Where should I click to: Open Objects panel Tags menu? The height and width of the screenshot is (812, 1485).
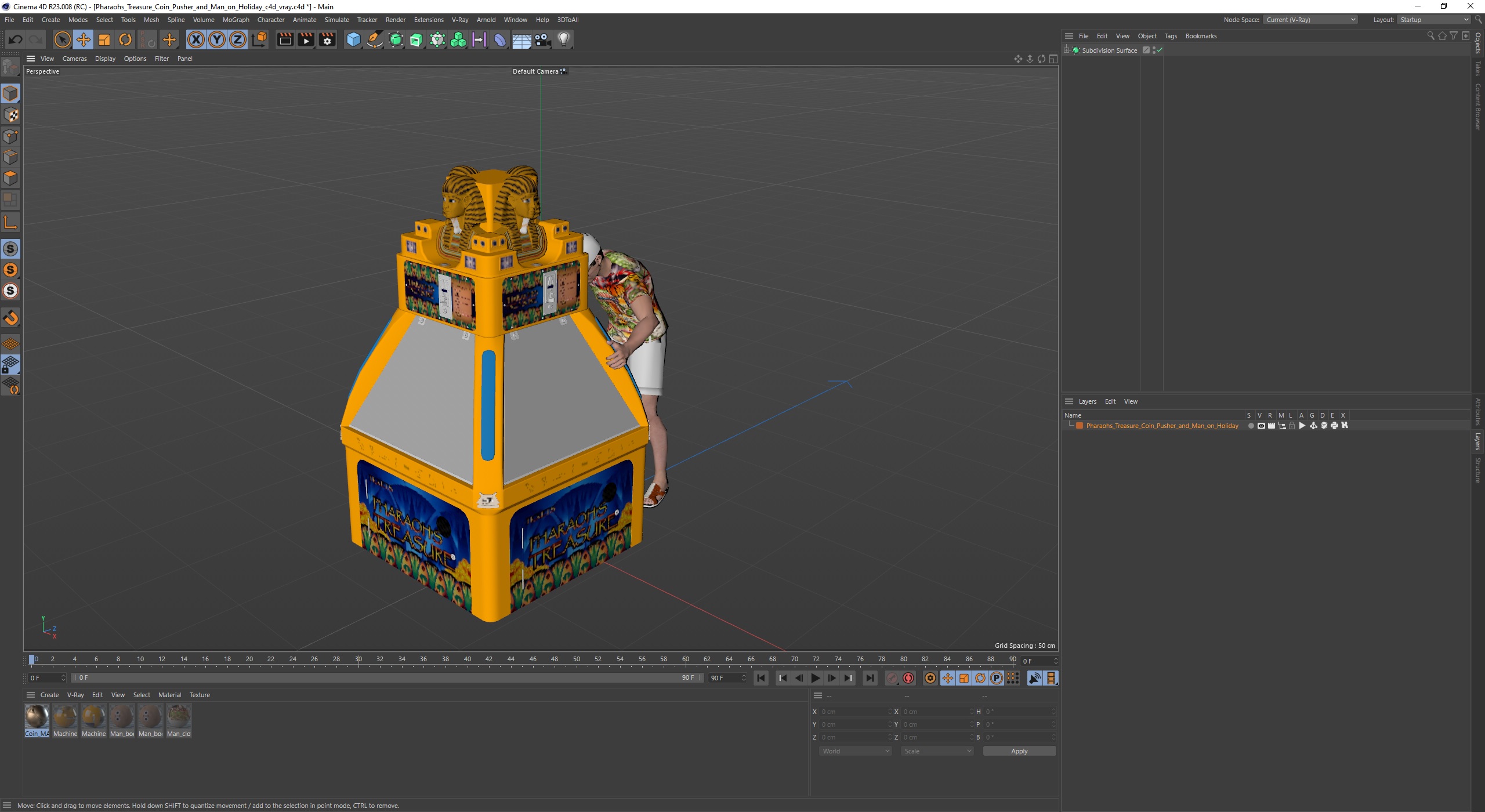click(1171, 36)
